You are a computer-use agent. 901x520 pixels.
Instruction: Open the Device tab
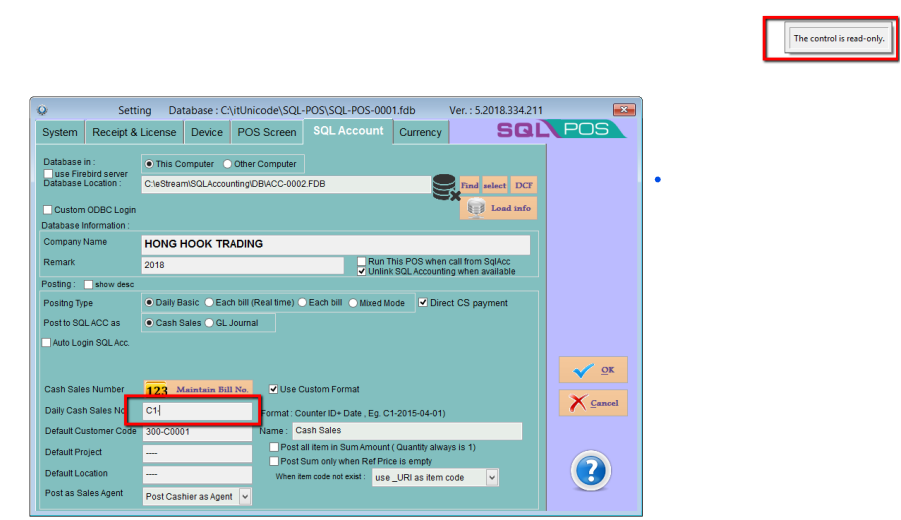[207, 132]
